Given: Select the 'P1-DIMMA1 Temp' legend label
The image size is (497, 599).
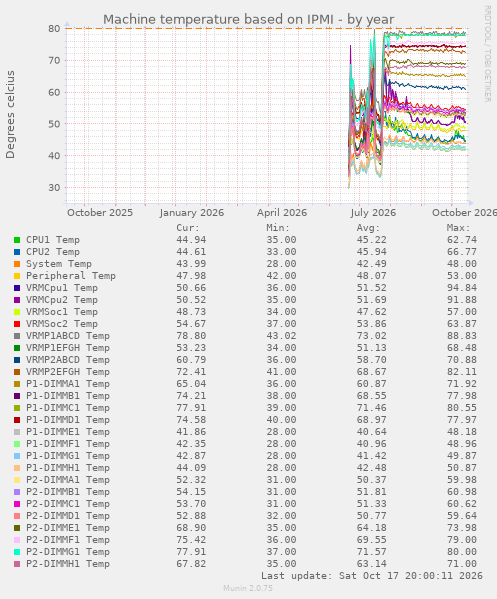Looking at the screenshot, I should (x=68, y=384).
